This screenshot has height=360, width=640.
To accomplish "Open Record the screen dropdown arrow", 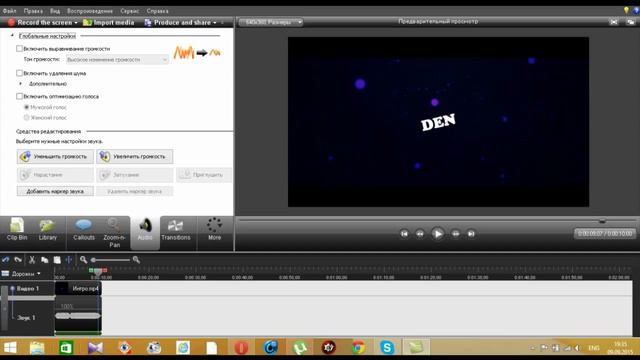I will coord(76,23).
